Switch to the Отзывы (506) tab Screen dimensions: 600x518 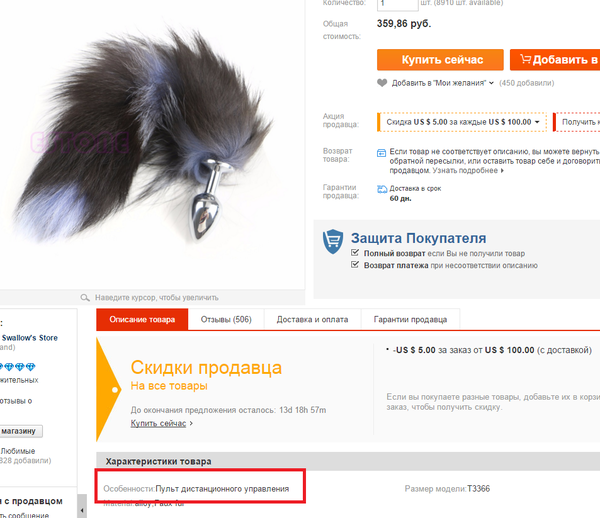click(226, 319)
